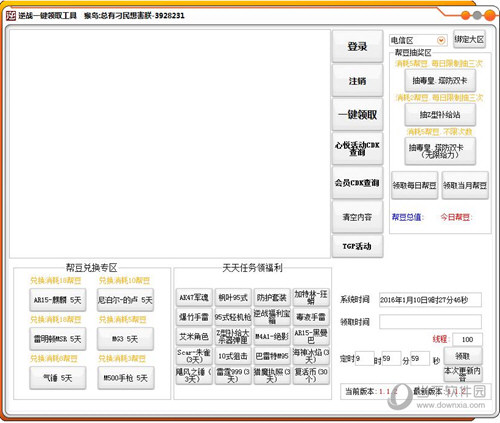Open the TGP活动 button
This screenshot has height=423, width=500.
click(357, 246)
